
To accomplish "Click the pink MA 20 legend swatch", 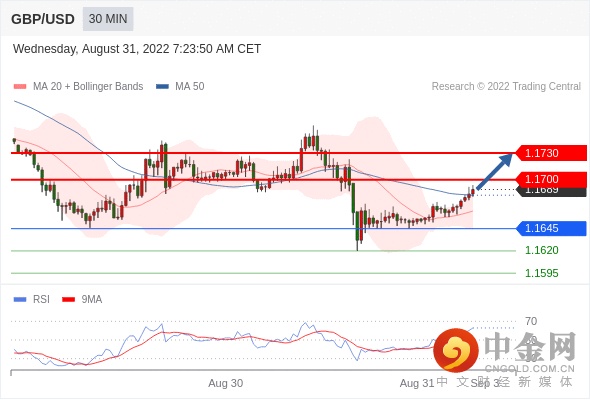I will pyautogui.click(x=20, y=87).
